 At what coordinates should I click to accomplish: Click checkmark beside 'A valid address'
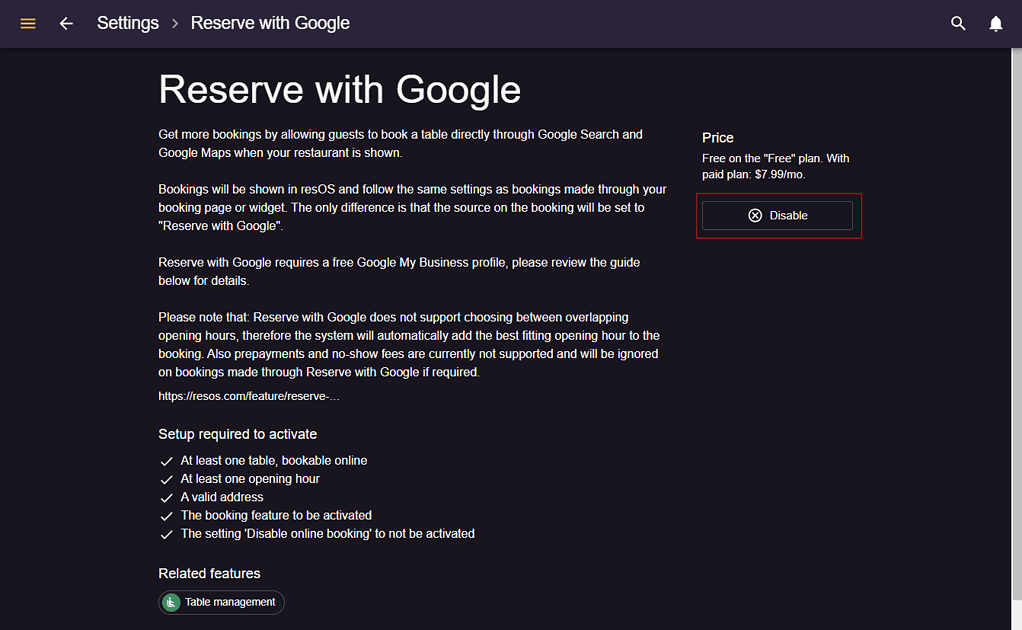(166, 498)
